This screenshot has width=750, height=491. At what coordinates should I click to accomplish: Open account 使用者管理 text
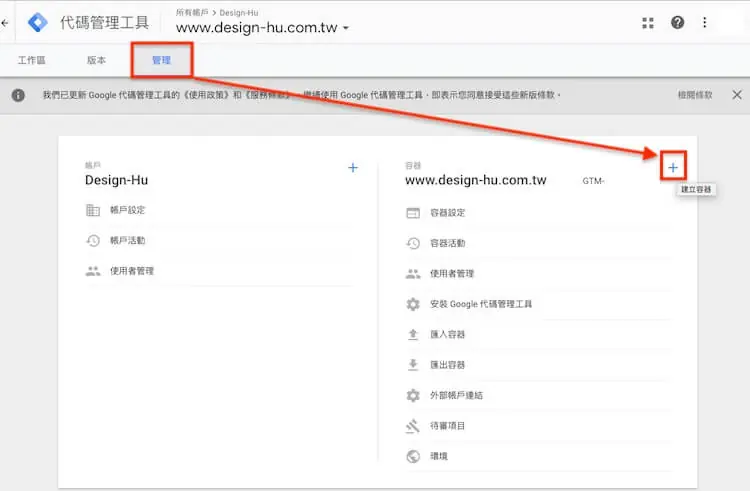point(132,271)
